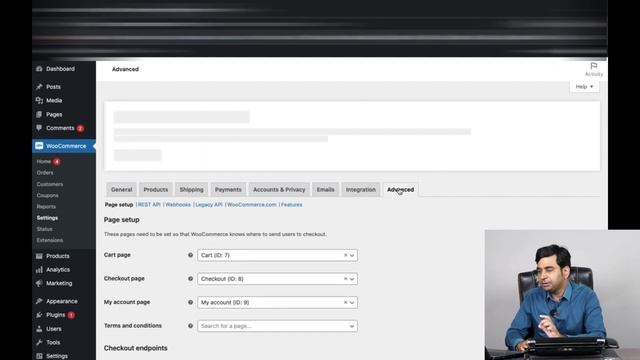Click the Products box icon
Screen dimensions: 640x360
click(39, 256)
